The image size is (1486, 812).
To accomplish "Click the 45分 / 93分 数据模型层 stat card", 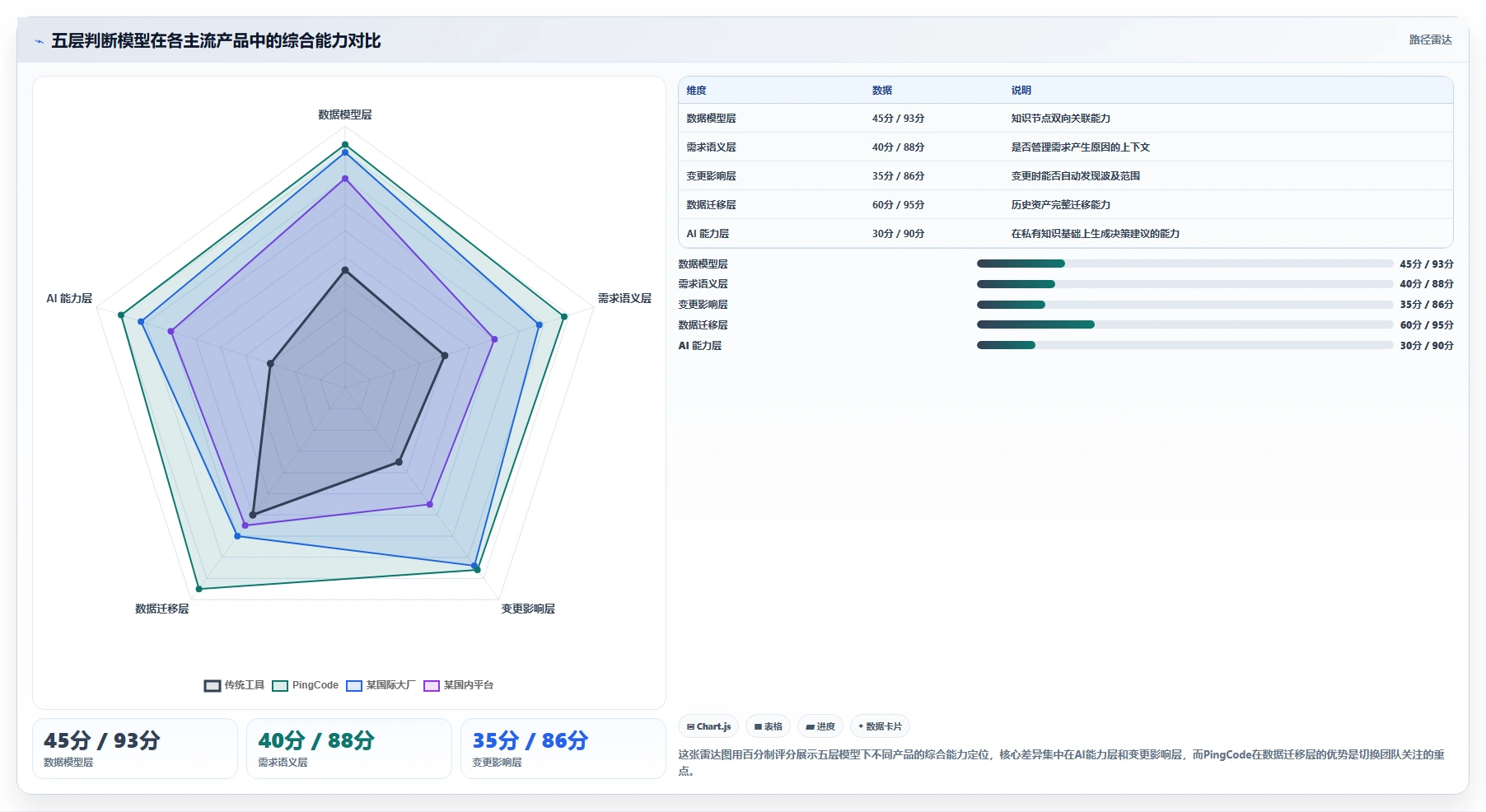I will click(135, 749).
